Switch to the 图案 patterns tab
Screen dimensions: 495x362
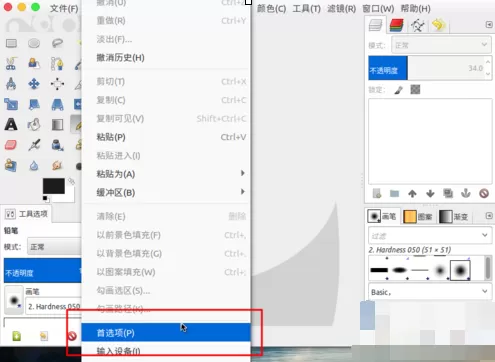click(x=418, y=217)
